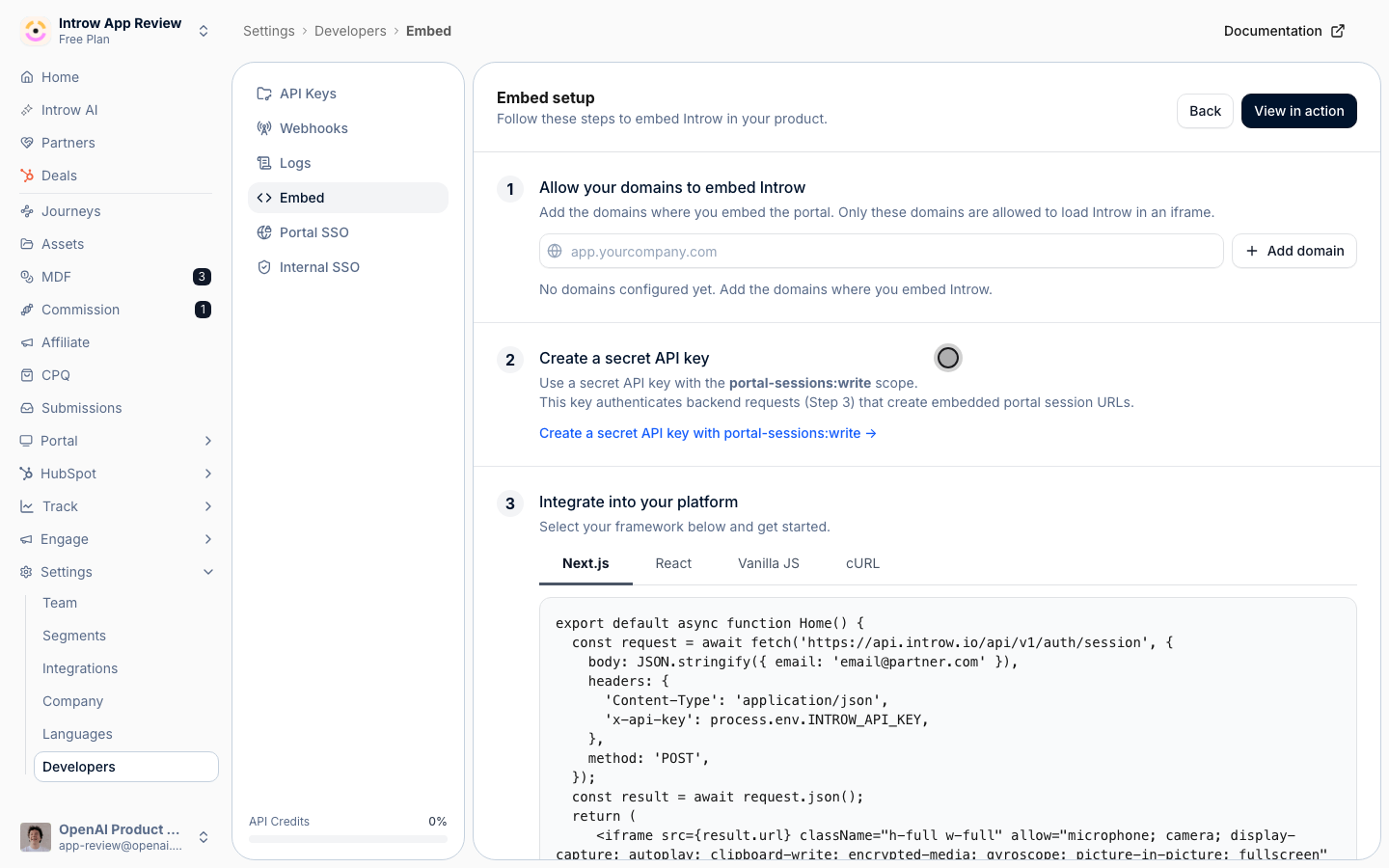Switch to the Next.js tab
The width and height of the screenshot is (1389, 868).
click(x=586, y=563)
